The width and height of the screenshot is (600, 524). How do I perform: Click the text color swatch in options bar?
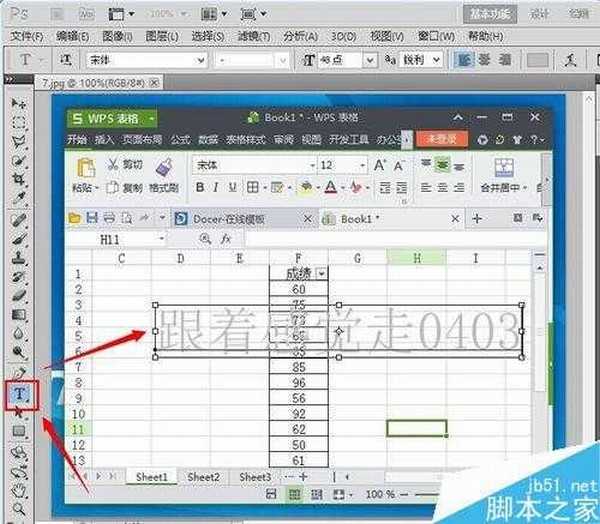click(x=538, y=60)
